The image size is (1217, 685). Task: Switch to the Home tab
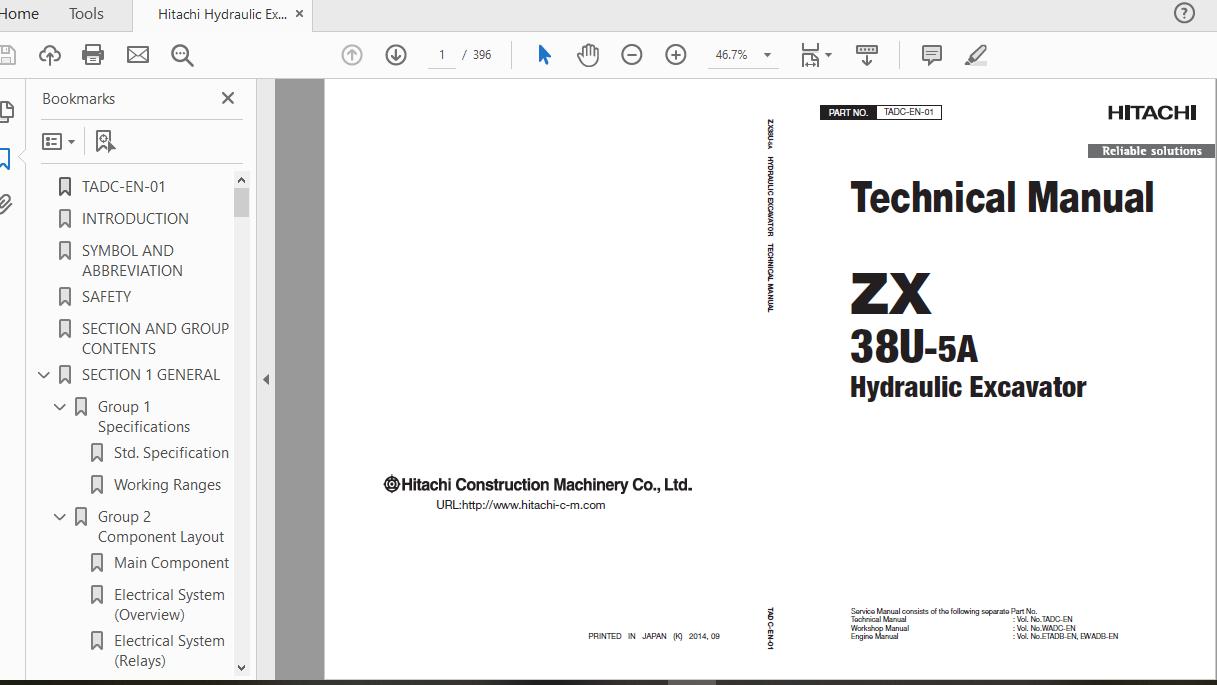(x=19, y=14)
